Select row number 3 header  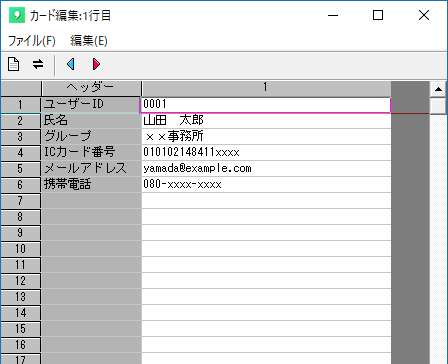pos(21,137)
